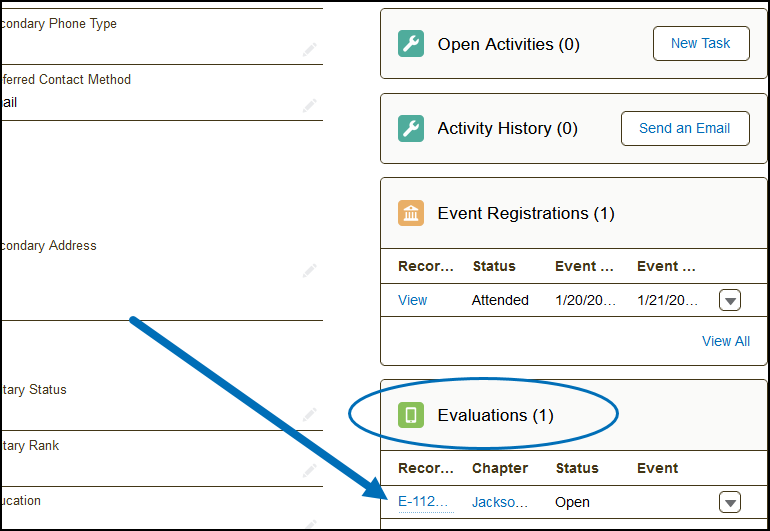Click the Send an Email button
This screenshot has height=531, width=770.
coord(685,128)
